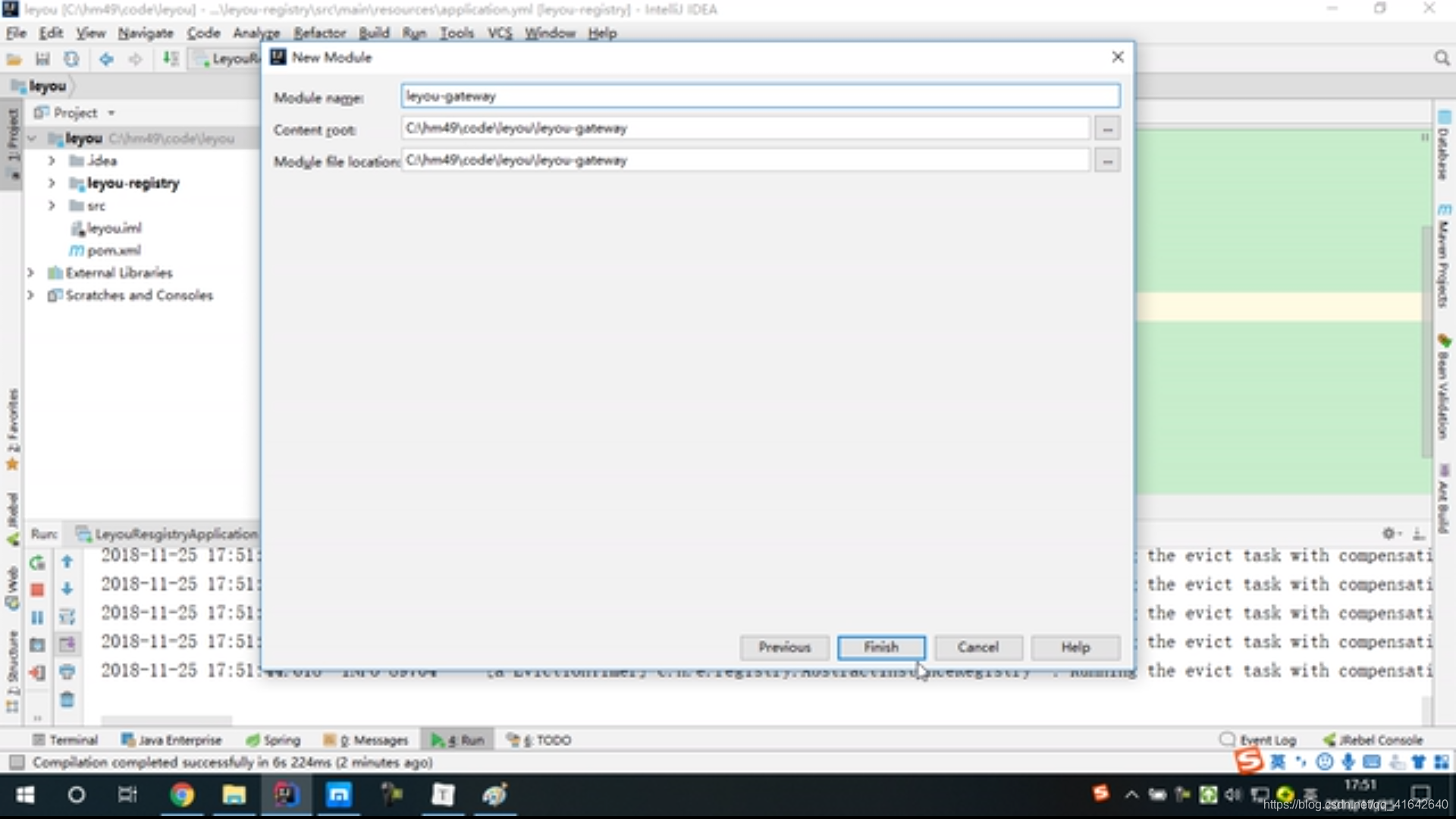Viewport: 1456px width, 819px height.
Task: Open the VCS menu
Action: click(500, 33)
